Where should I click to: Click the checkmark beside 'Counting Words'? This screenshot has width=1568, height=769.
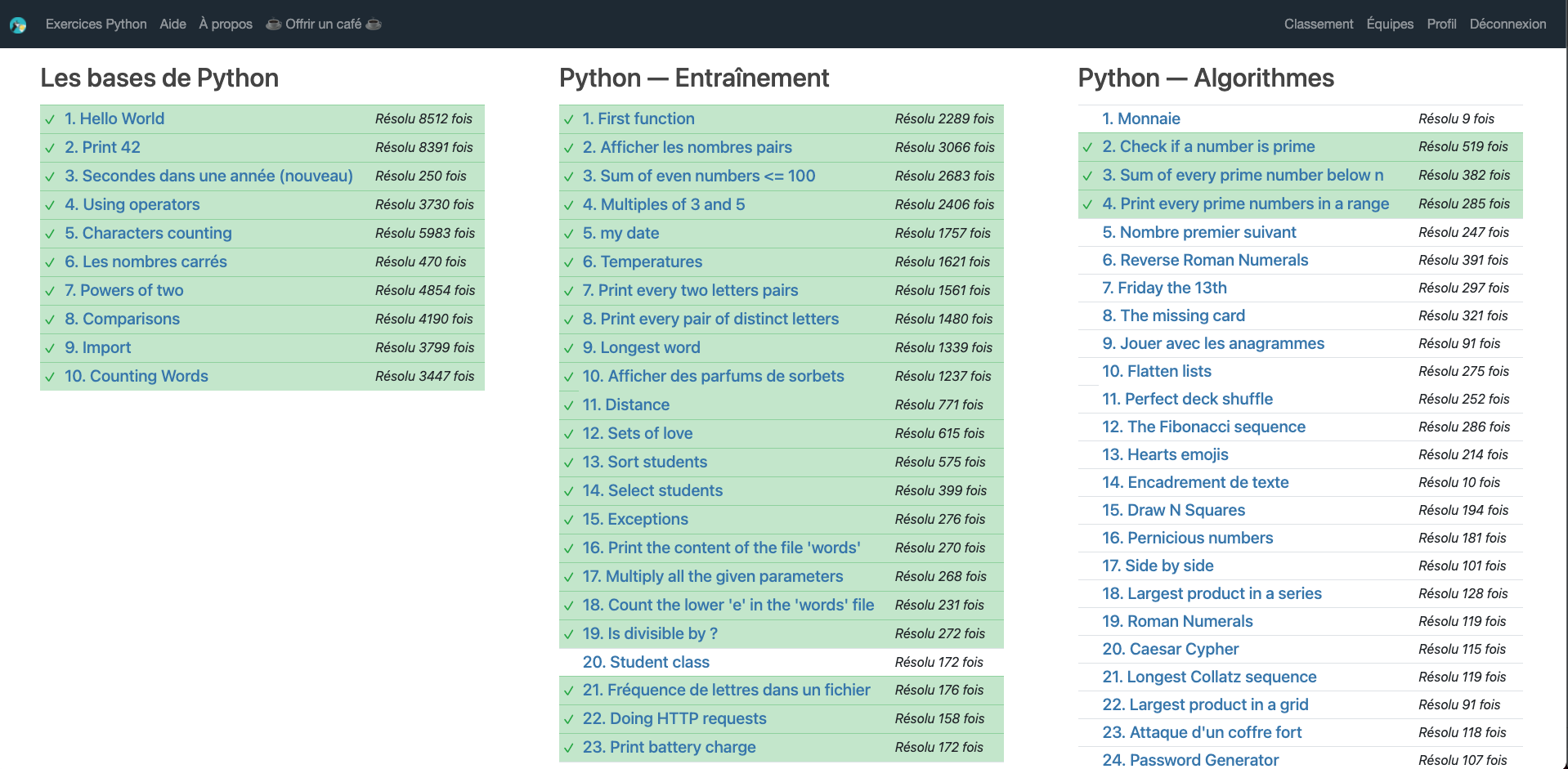(x=51, y=377)
